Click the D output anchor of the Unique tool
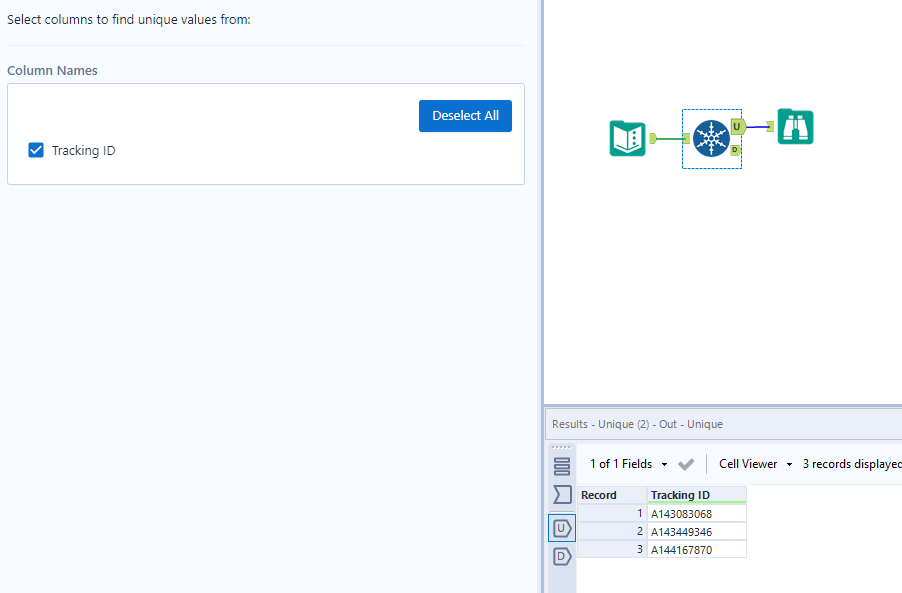Viewport: 902px width, 593px height. point(737,148)
